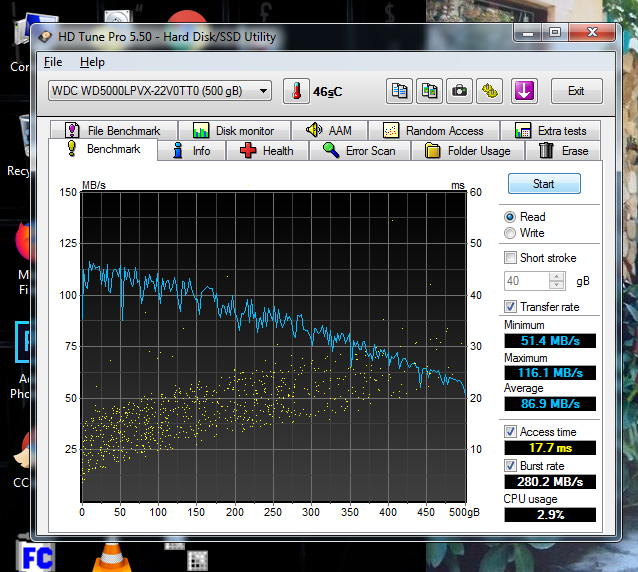Click the Exit button
This screenshot has height=572, width=638.
coord(577,91)
